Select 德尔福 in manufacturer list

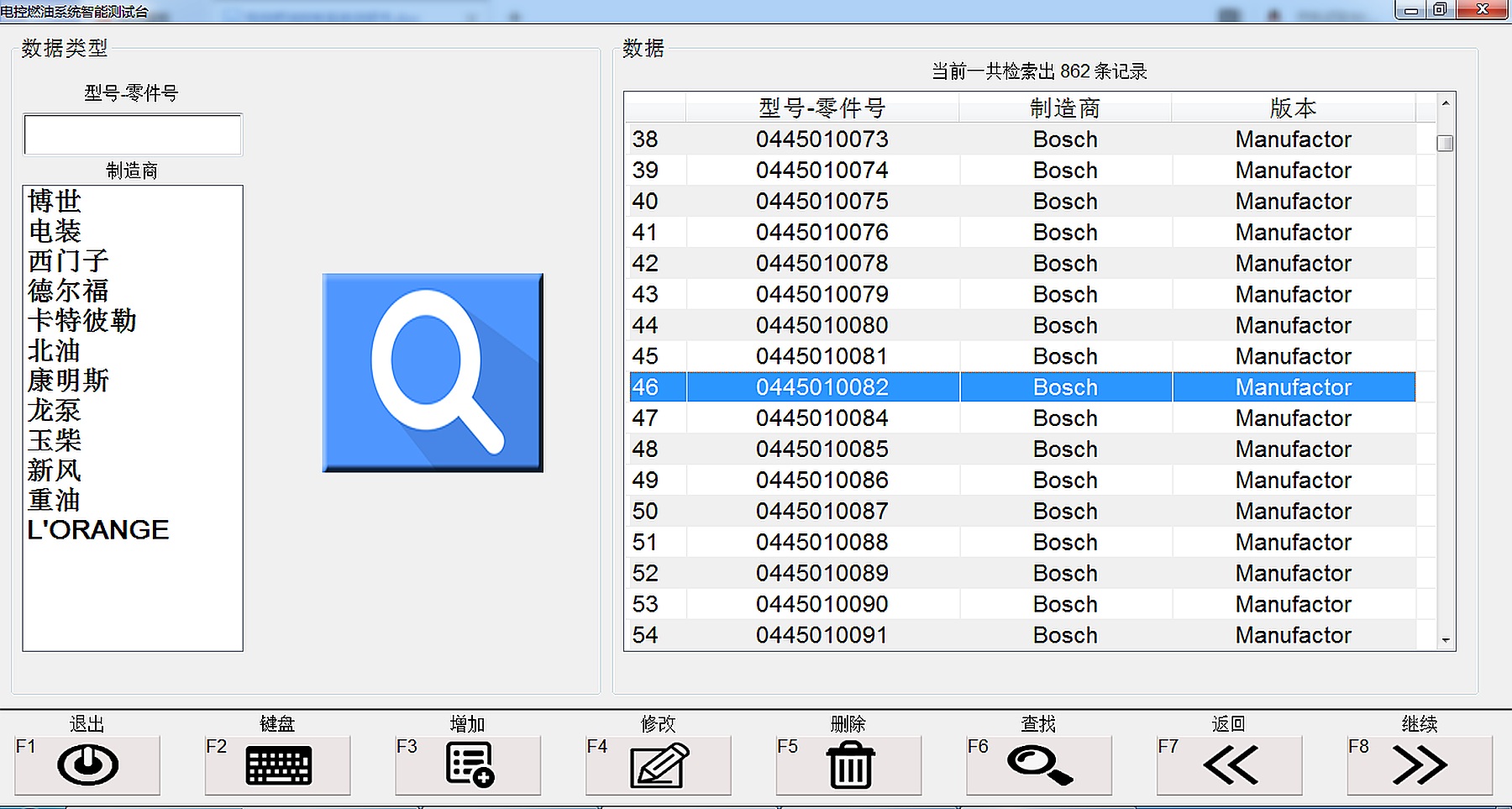68,291
